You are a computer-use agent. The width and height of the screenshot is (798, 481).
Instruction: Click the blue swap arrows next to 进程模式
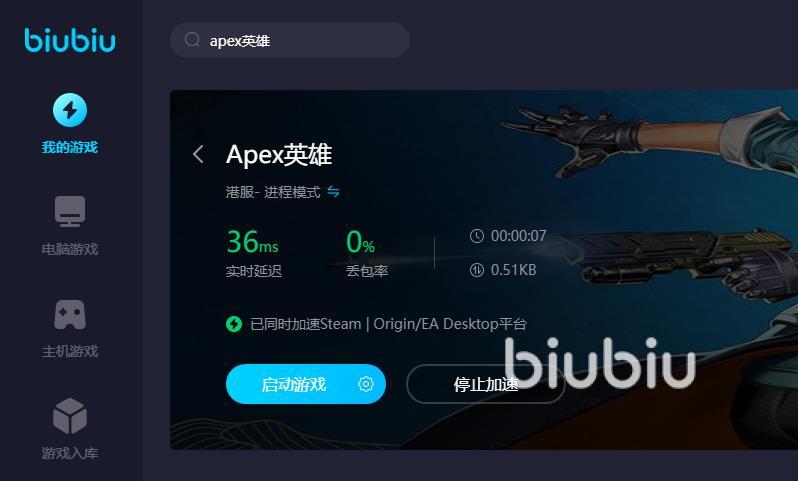point(333,192)
